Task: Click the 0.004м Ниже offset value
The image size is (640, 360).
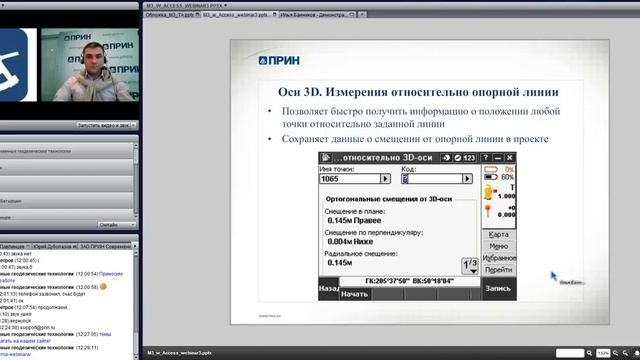Action: point(350,242)
